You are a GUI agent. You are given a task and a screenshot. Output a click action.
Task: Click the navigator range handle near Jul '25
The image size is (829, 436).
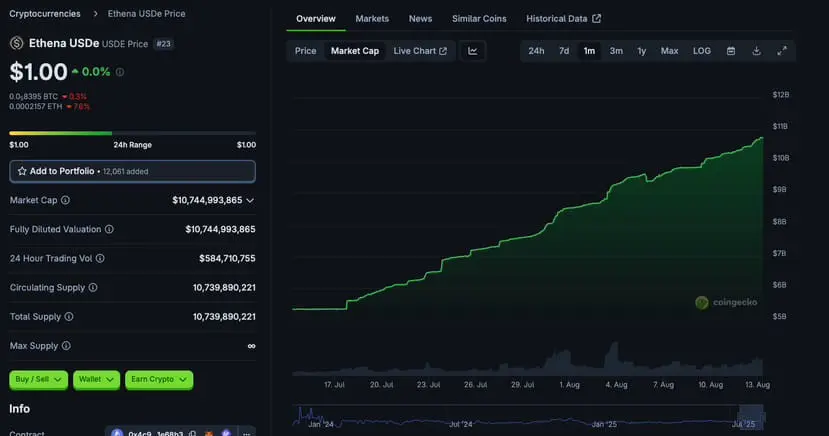click(751, 417)
